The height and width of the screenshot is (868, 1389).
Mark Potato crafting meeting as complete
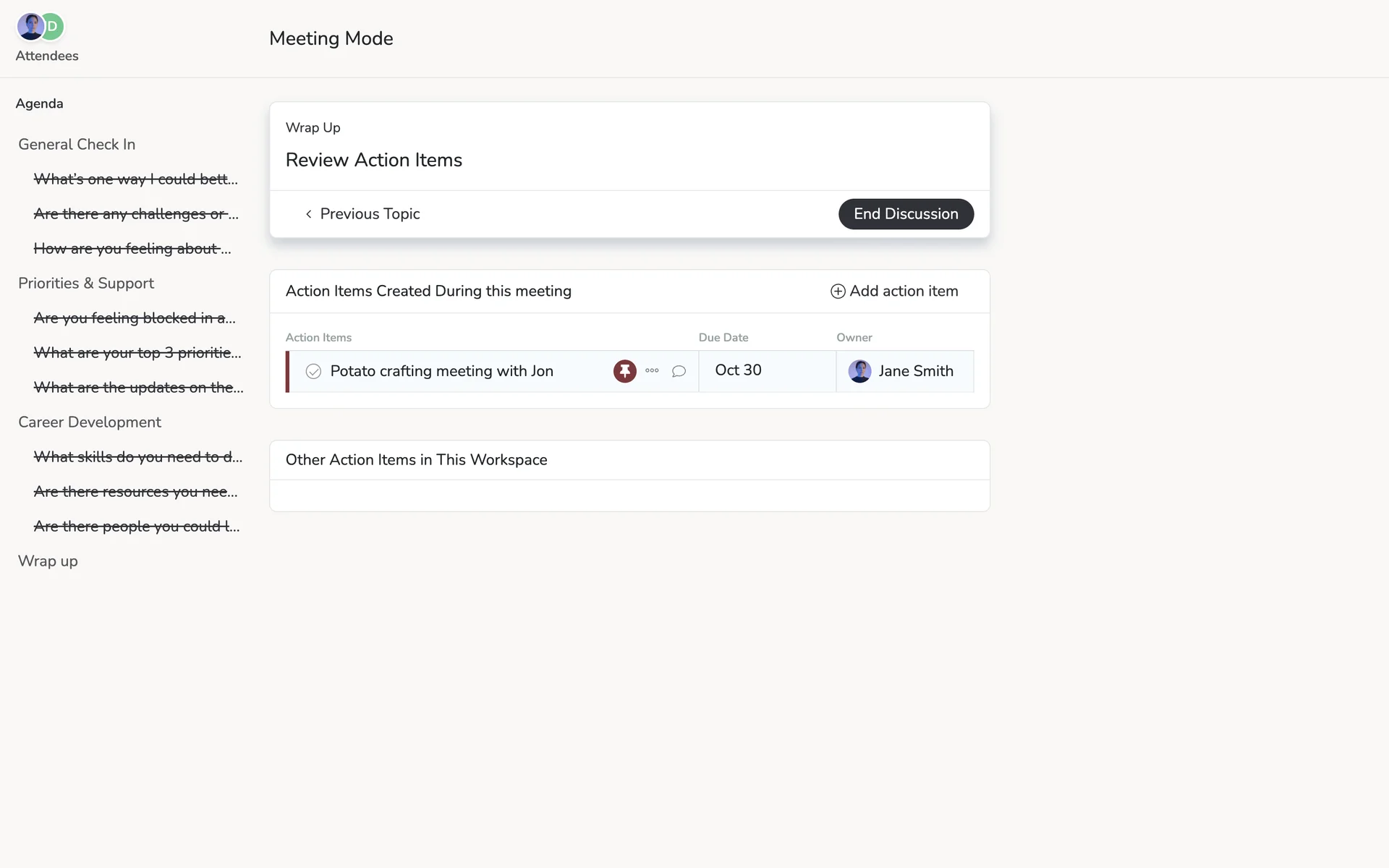coord(313,371)
